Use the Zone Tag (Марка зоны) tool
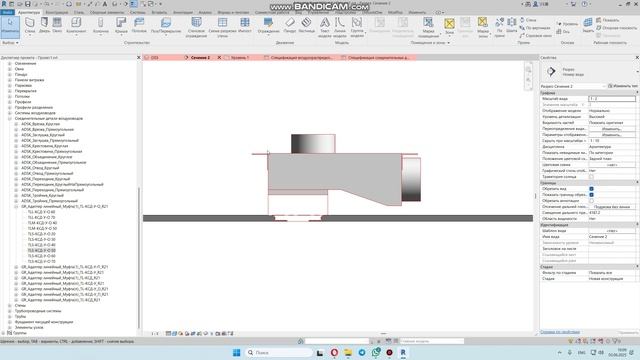Viewport: 640px width, 360px height. (x=483, y=27)
